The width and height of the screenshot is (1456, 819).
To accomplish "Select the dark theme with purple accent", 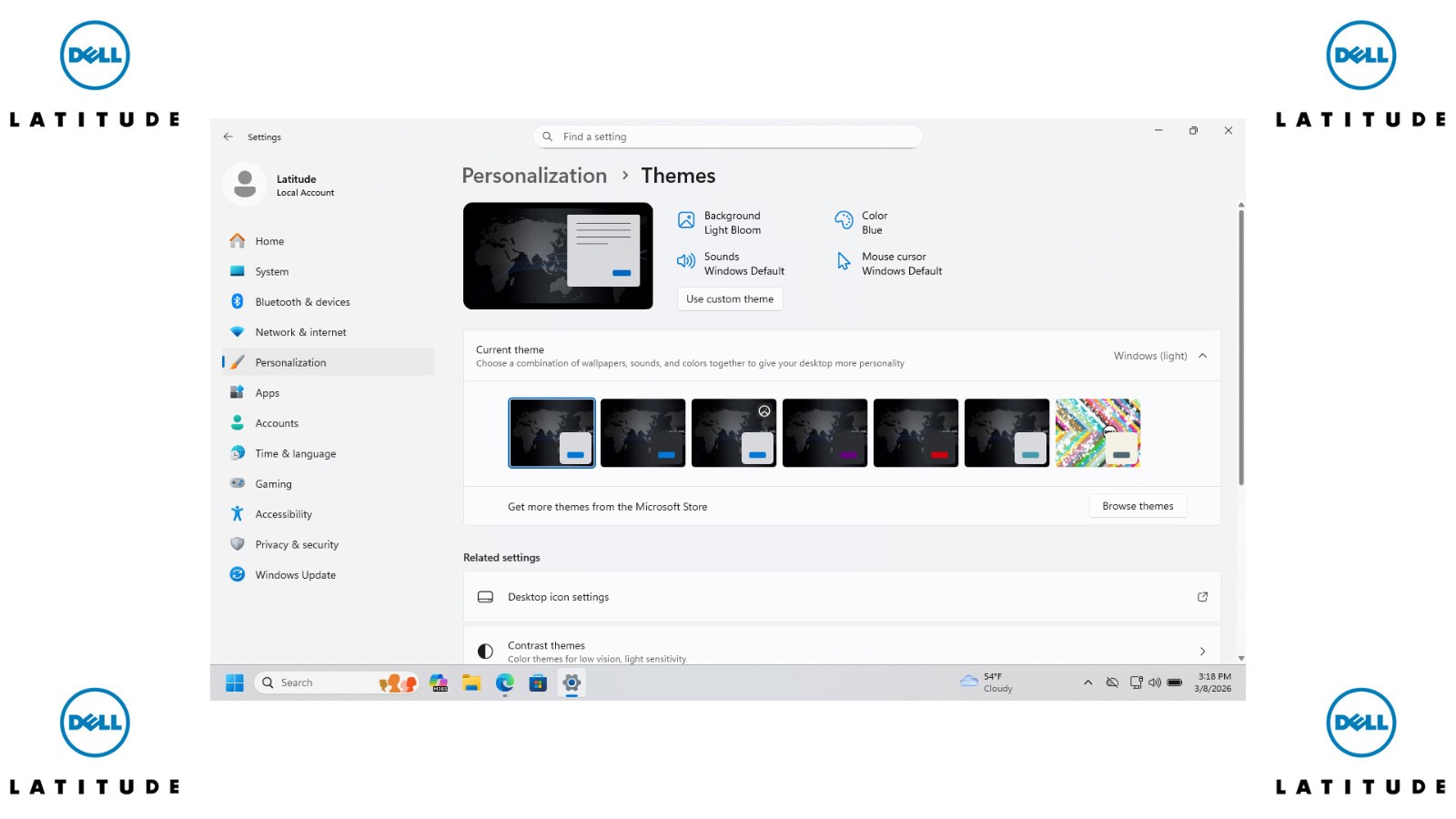I will [824, 433].
